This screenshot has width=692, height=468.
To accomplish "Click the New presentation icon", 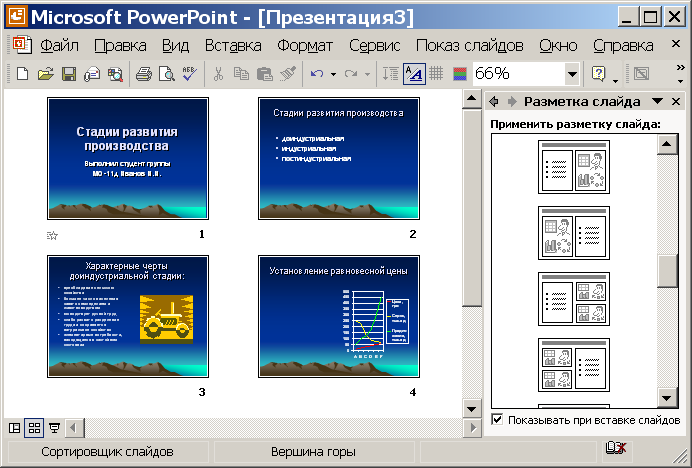I will [x=22, y=74].
